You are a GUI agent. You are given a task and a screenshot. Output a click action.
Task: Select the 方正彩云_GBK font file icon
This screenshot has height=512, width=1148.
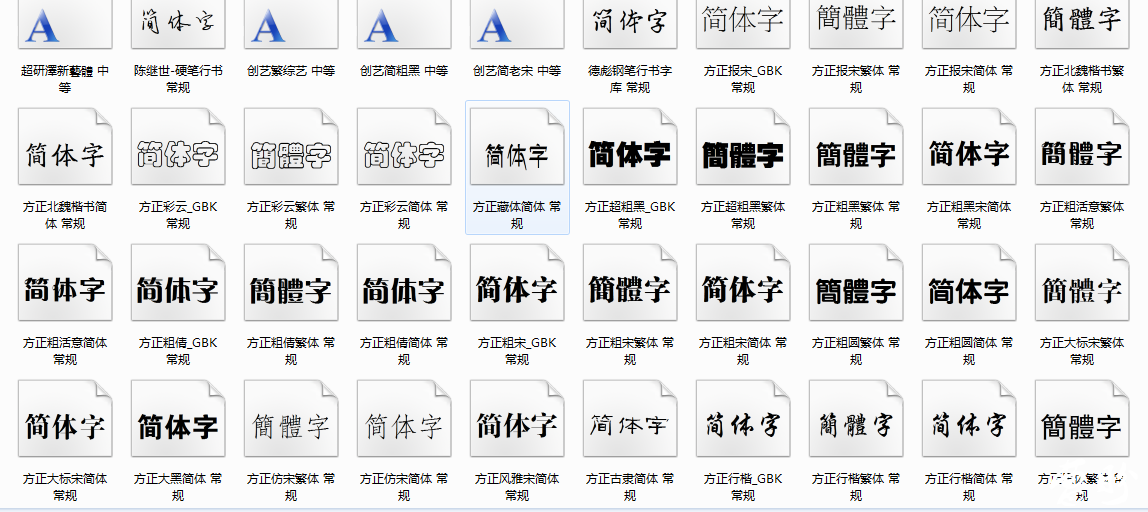[x=178, y=146]
